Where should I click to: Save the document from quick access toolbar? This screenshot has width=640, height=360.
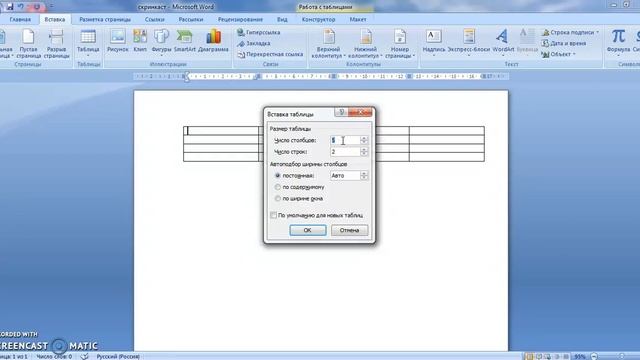click(10, 7)
